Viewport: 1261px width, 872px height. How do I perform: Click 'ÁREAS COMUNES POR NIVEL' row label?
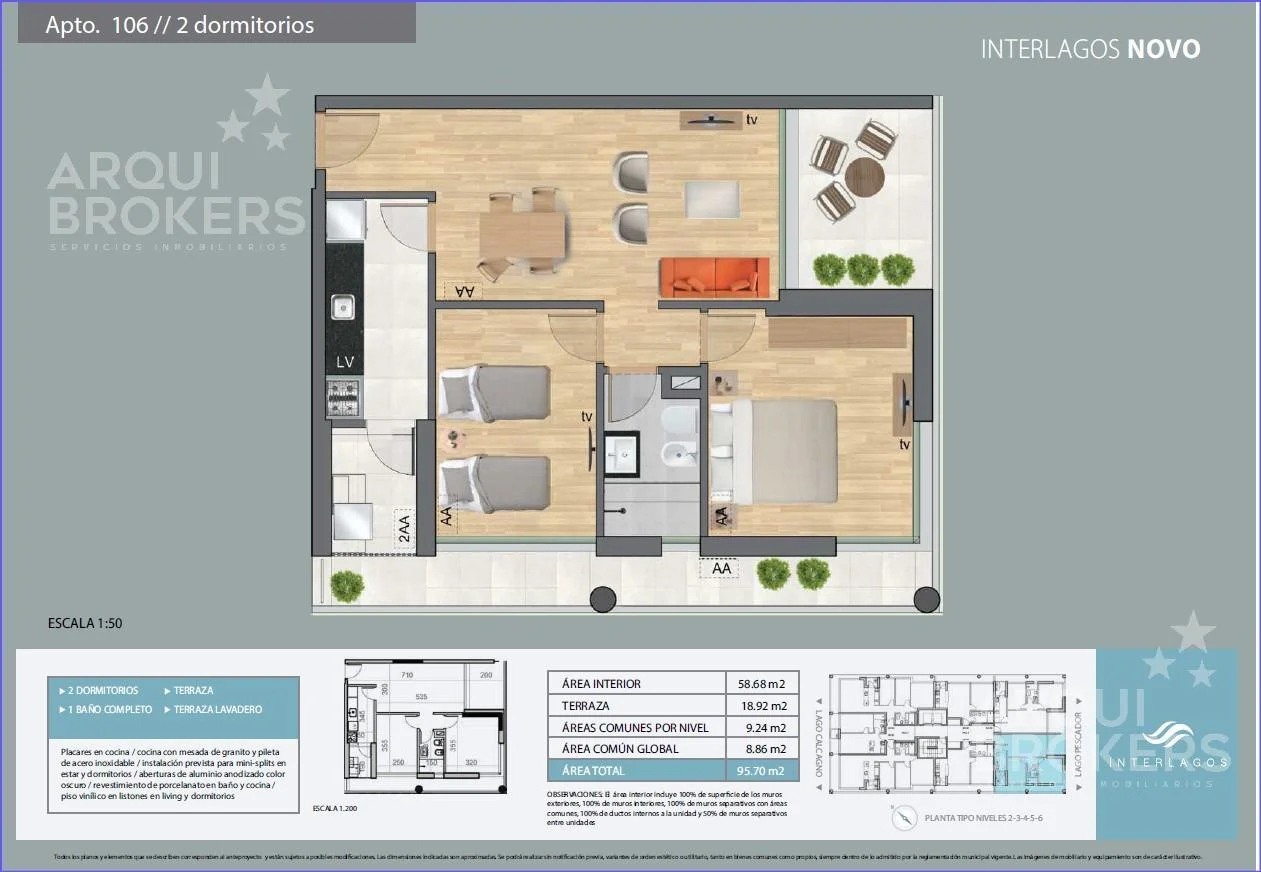636,728
